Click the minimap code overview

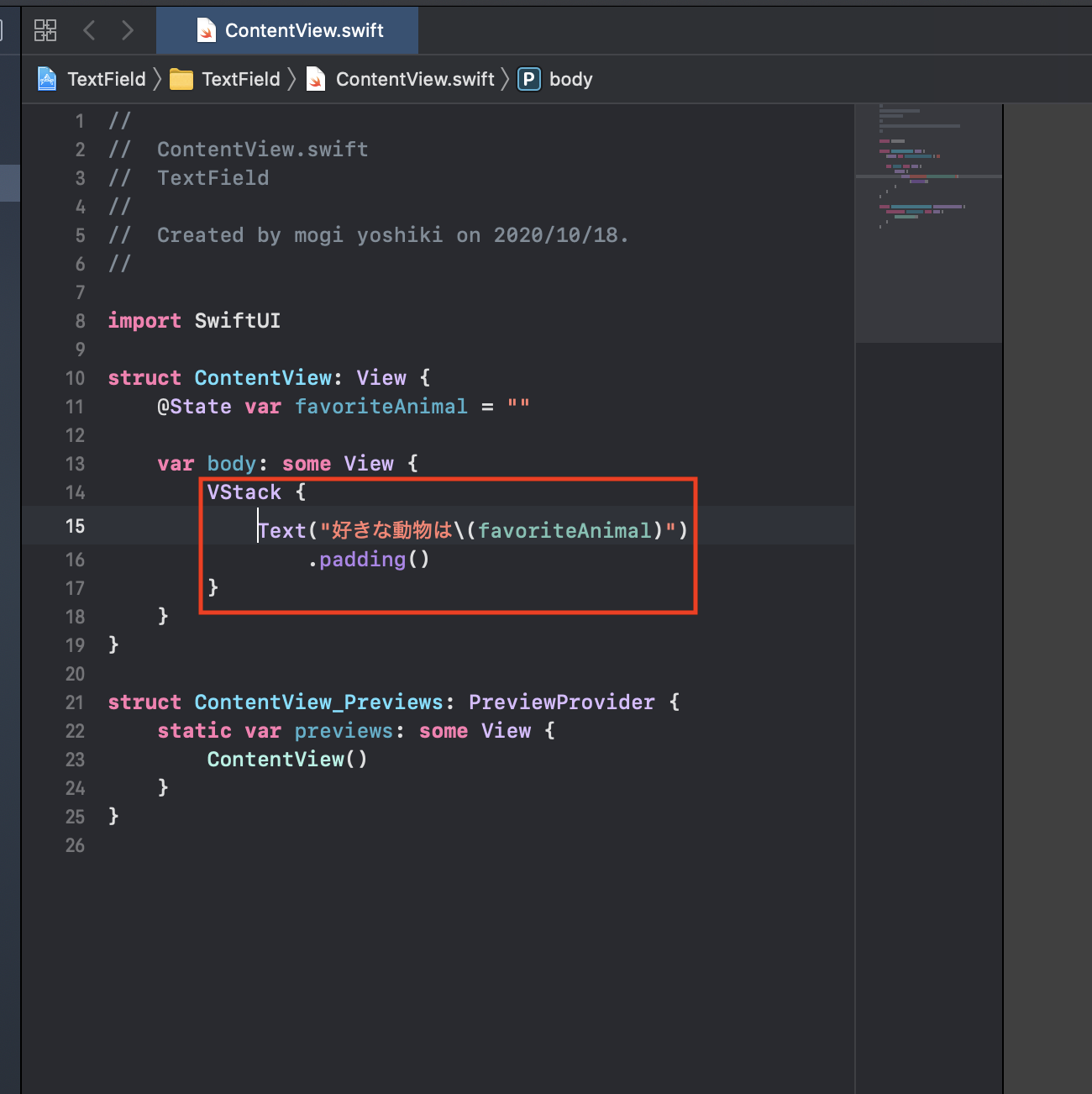coord(928,223)
